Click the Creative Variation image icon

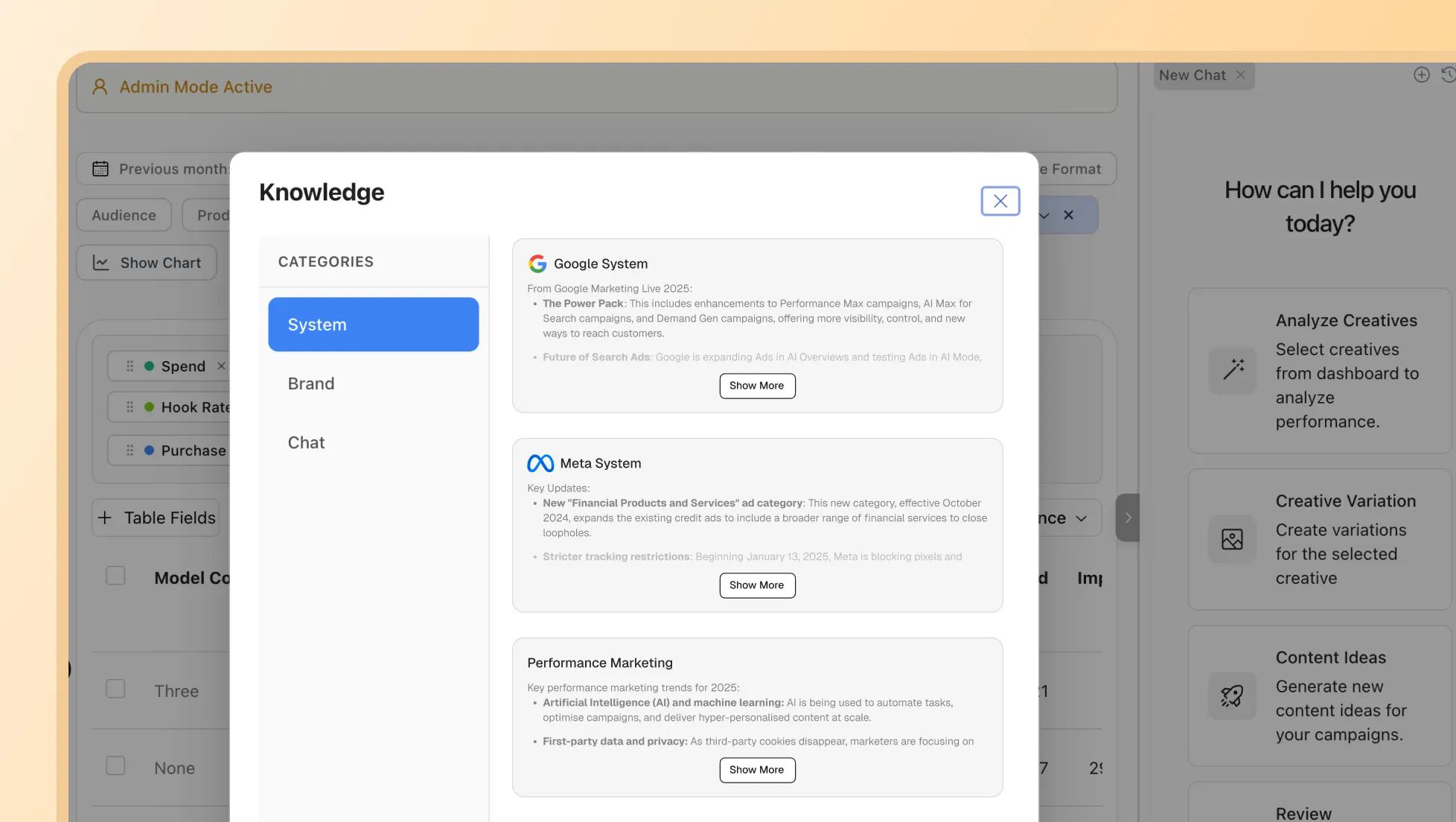[x=1233, y=539]
